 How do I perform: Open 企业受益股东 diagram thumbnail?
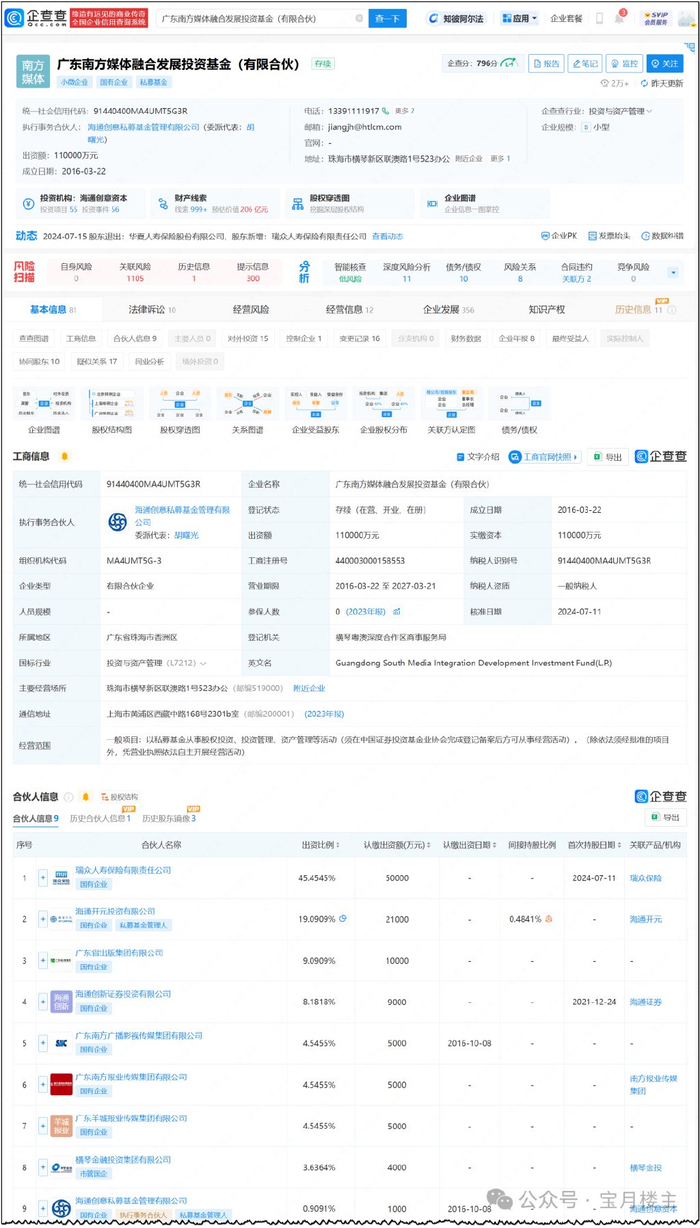click(315, 404)
